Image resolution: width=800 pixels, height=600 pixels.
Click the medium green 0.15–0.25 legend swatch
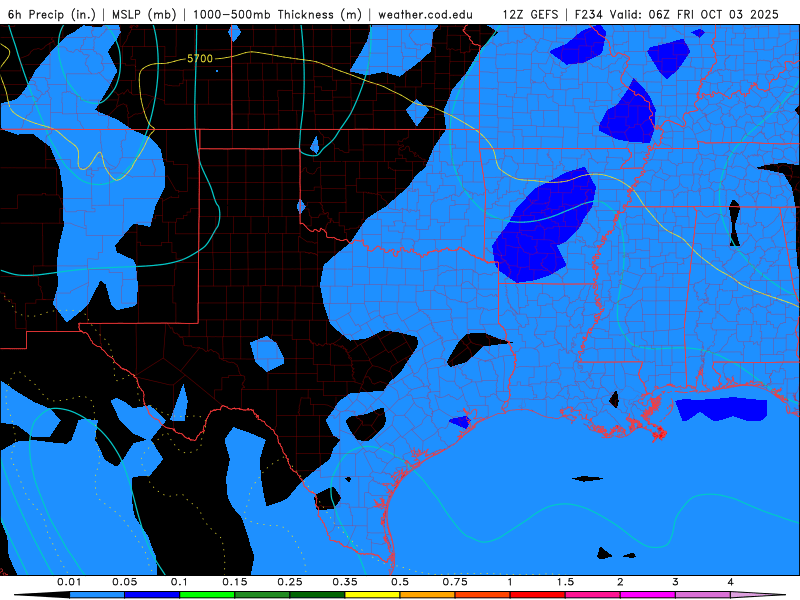coord(262,595)
